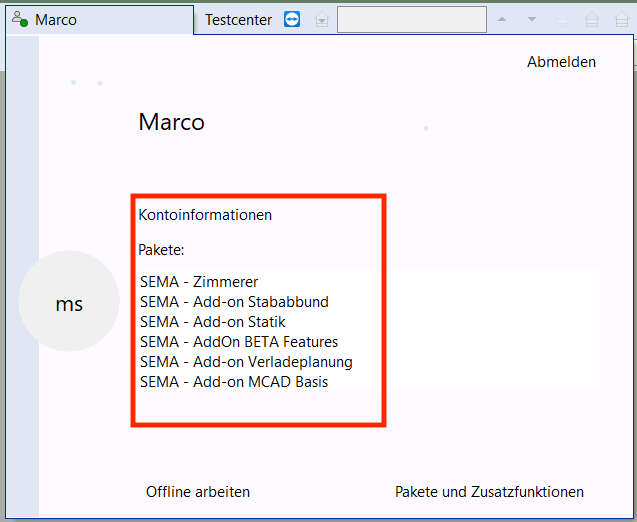
Task: Open the Testcenter tab
Action: 238,19
